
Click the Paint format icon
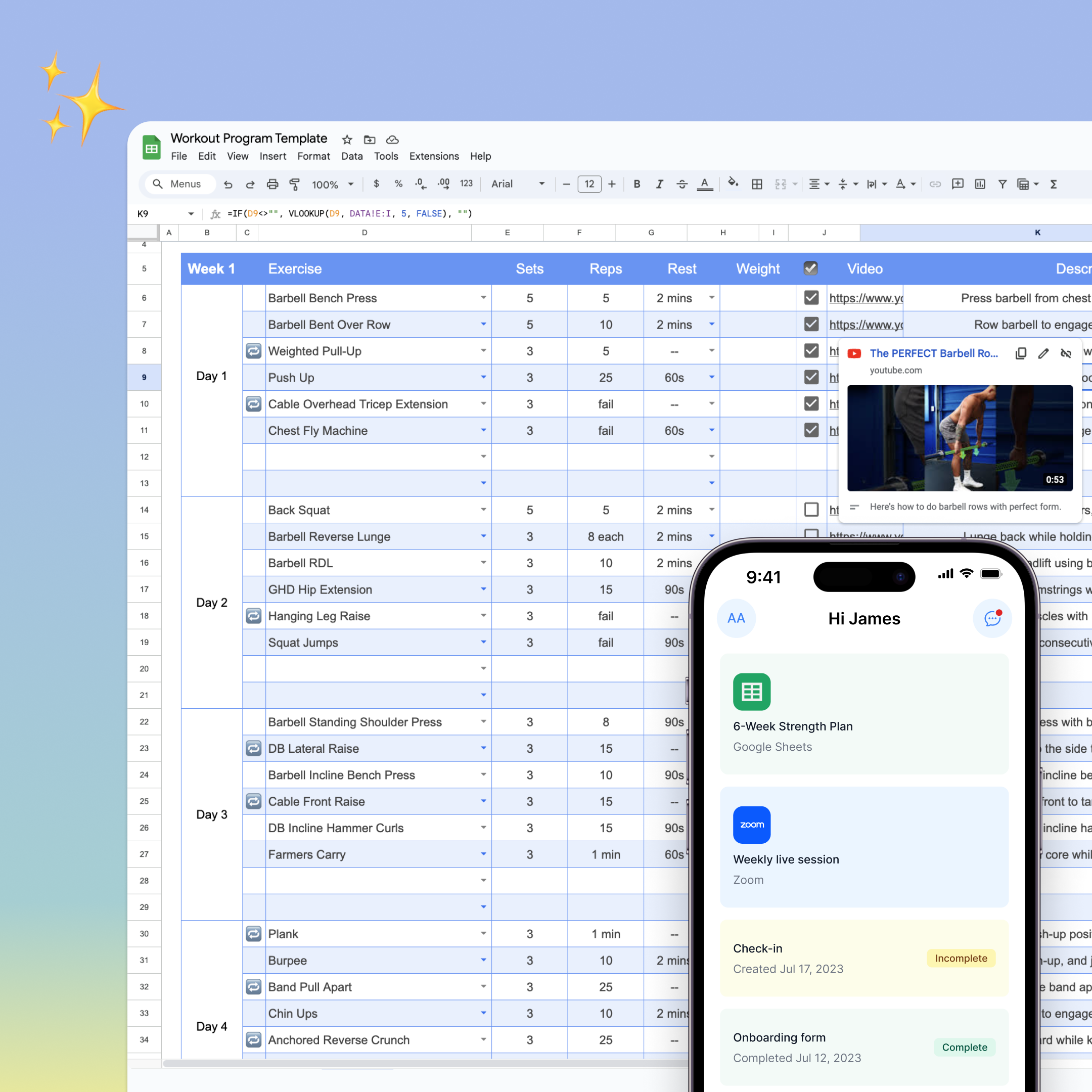(294, 184)
